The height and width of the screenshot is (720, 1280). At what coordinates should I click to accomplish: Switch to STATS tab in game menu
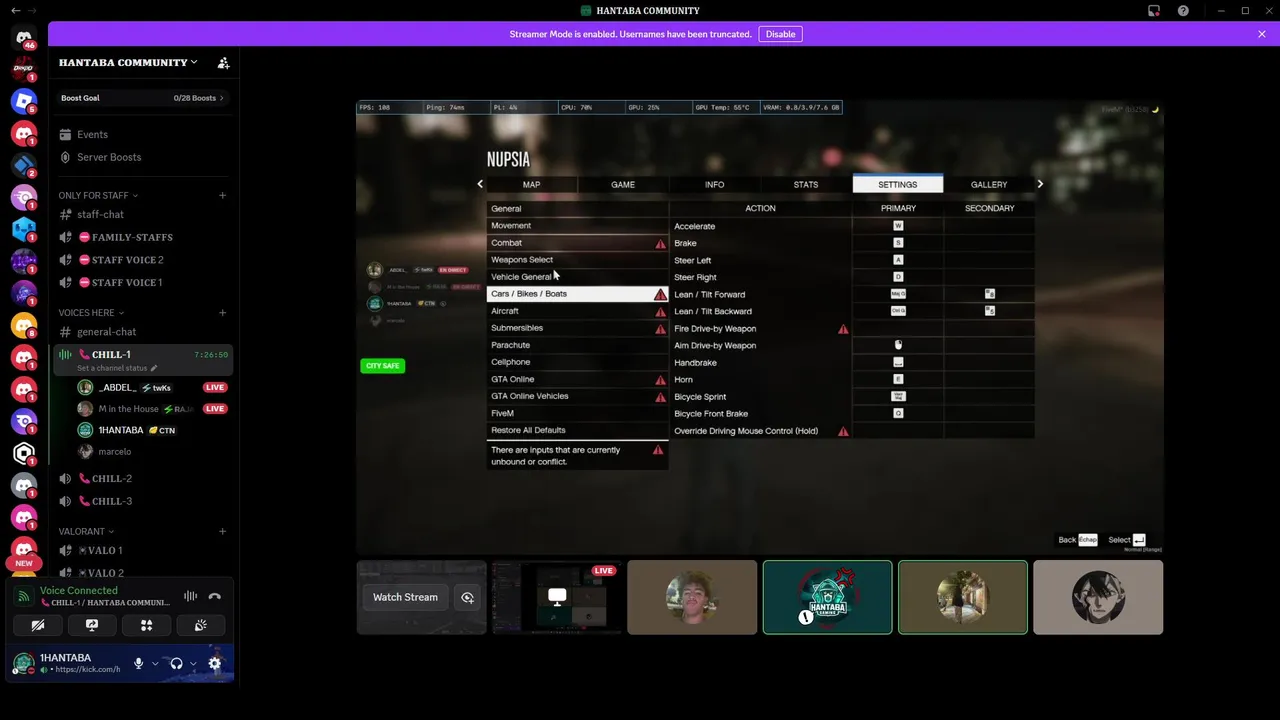coord(806,184)
